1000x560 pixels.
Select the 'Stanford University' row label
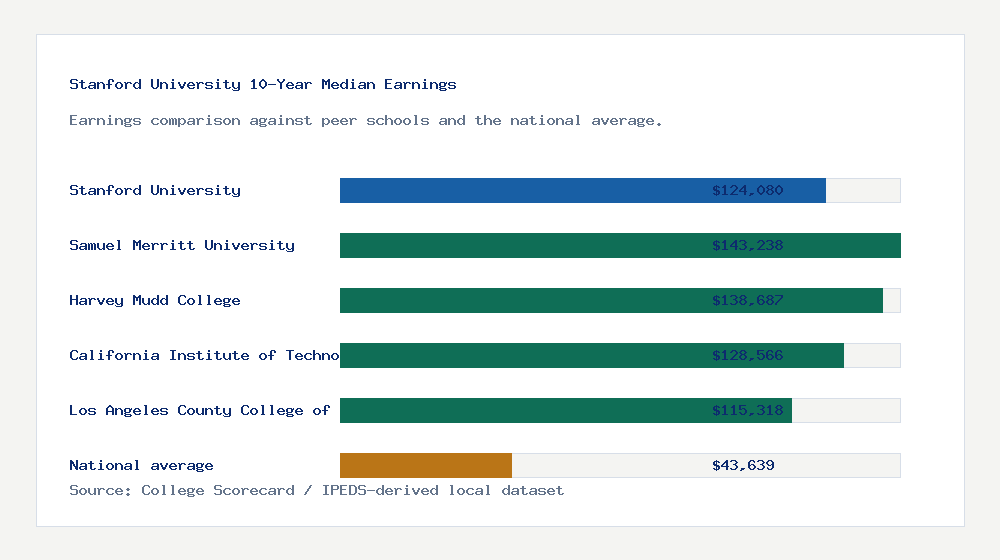point(155,190)
